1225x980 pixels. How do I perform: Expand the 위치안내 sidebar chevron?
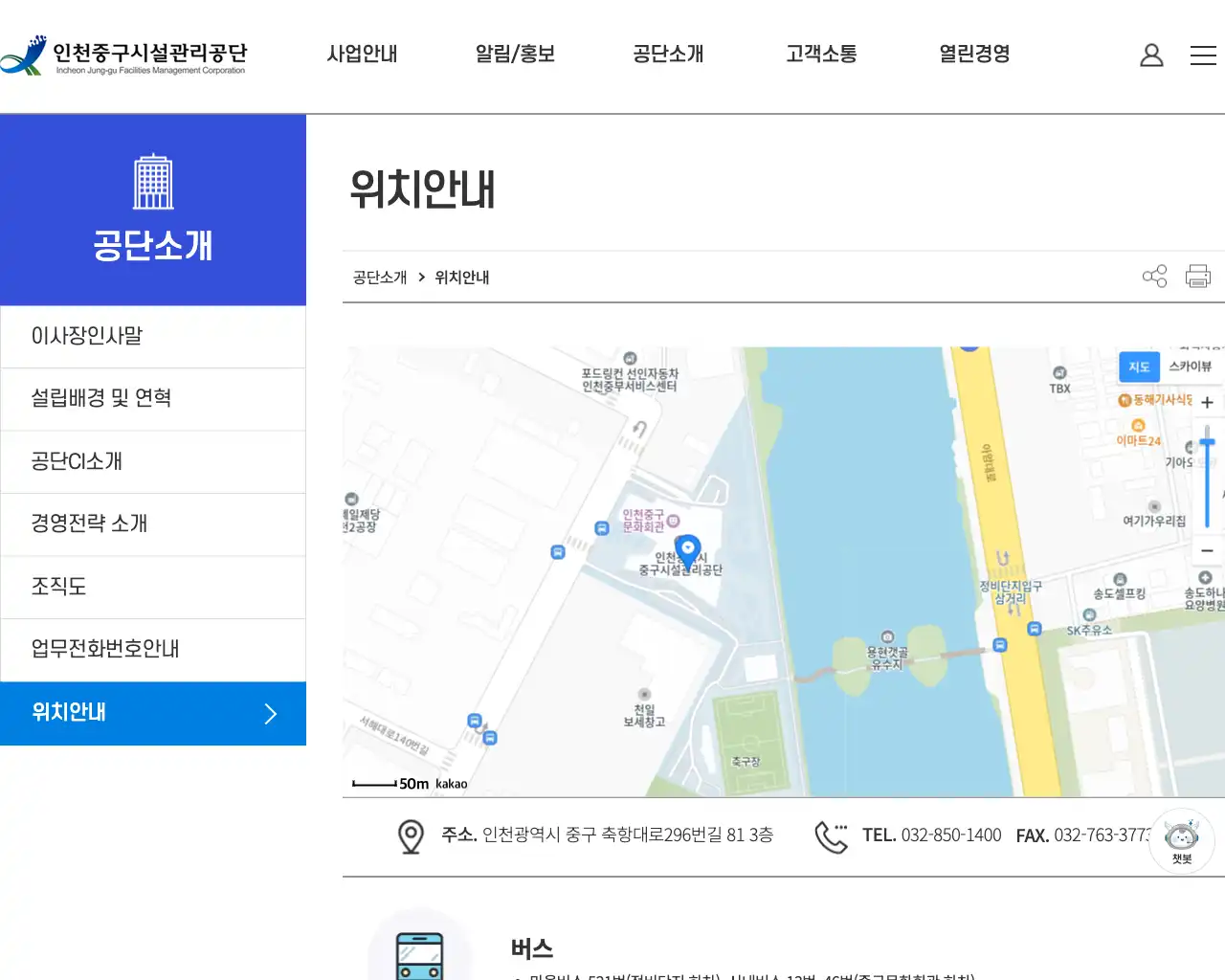coord(271,713)
